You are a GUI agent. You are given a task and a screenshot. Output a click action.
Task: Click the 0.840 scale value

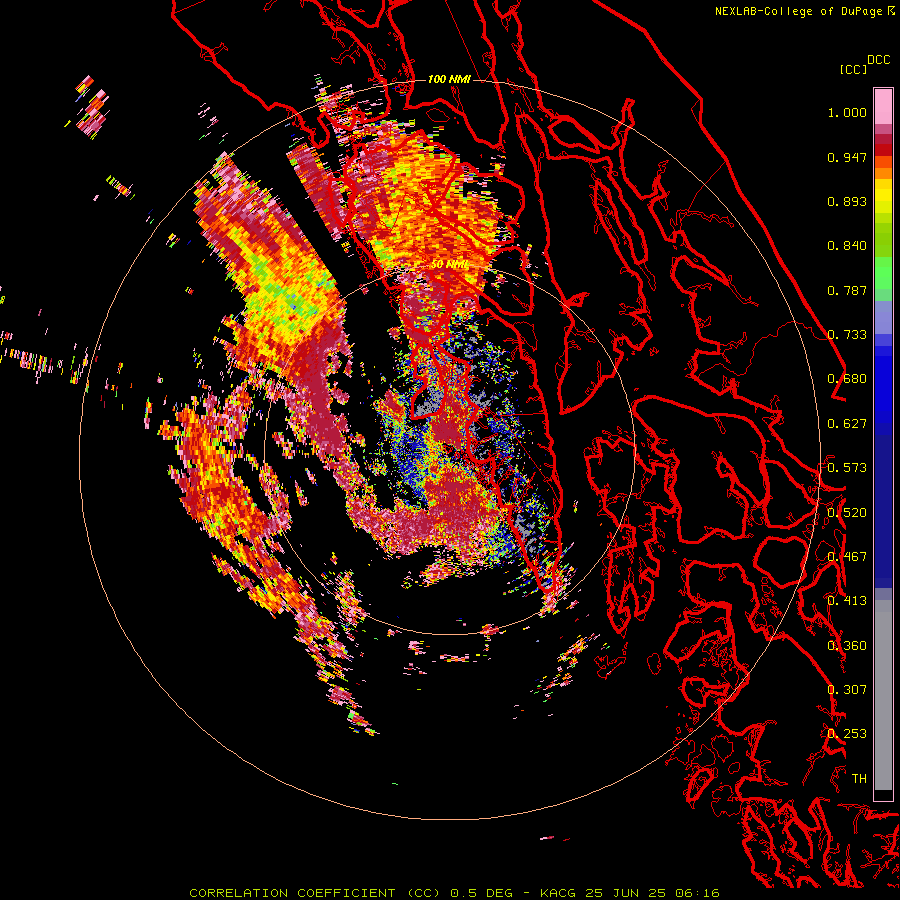pos(847,246)
